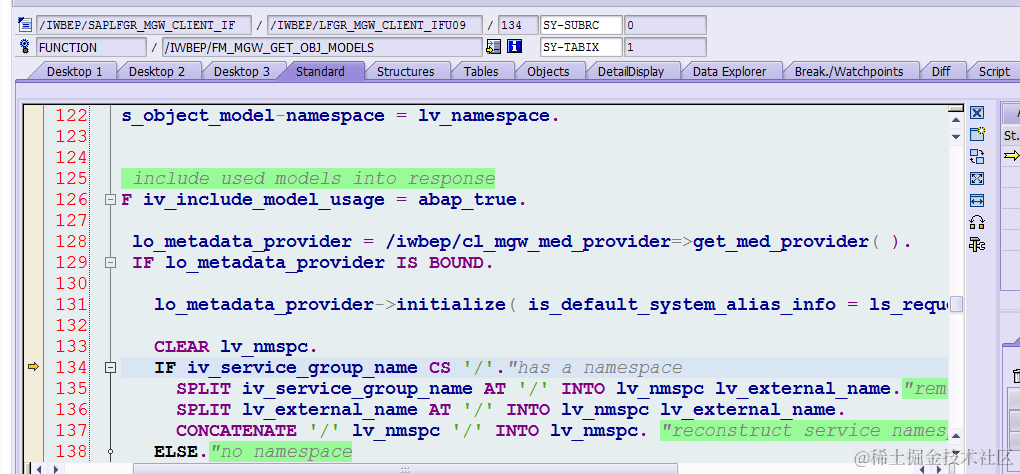Click line number 136 in the gutter
The height and width of the screenshot is (474, 1020).
(x=72, y=410)
